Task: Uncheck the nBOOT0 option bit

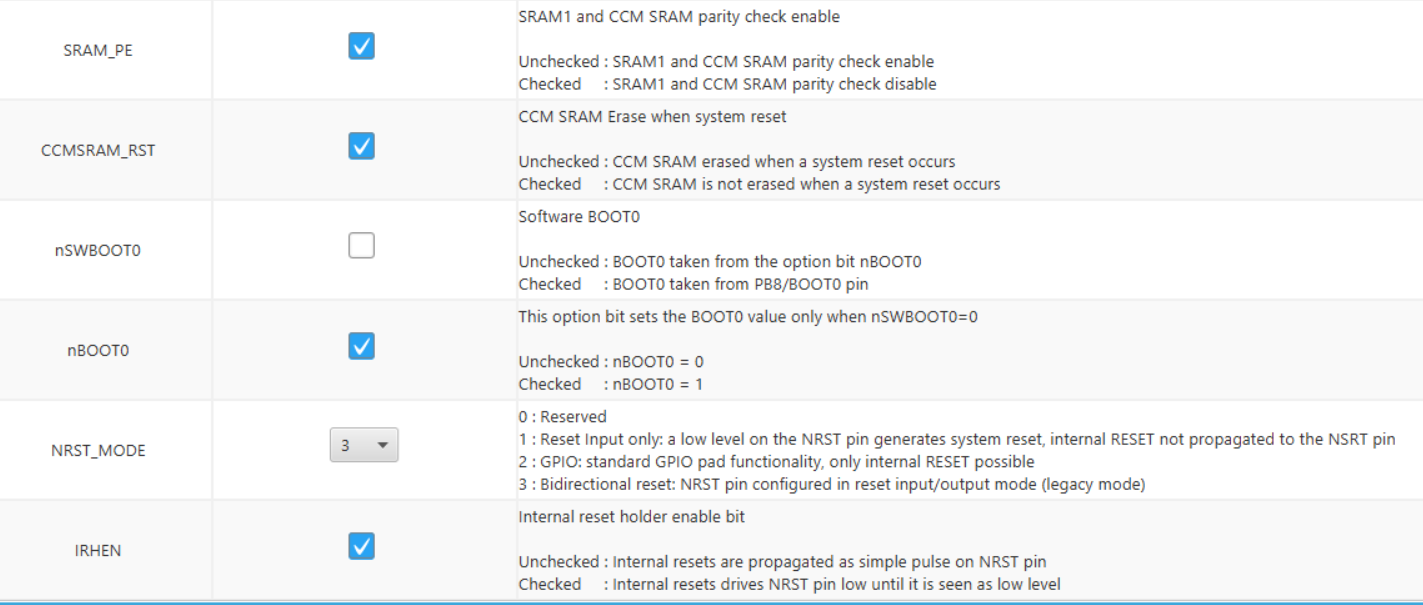Action: tap(359, 345)
